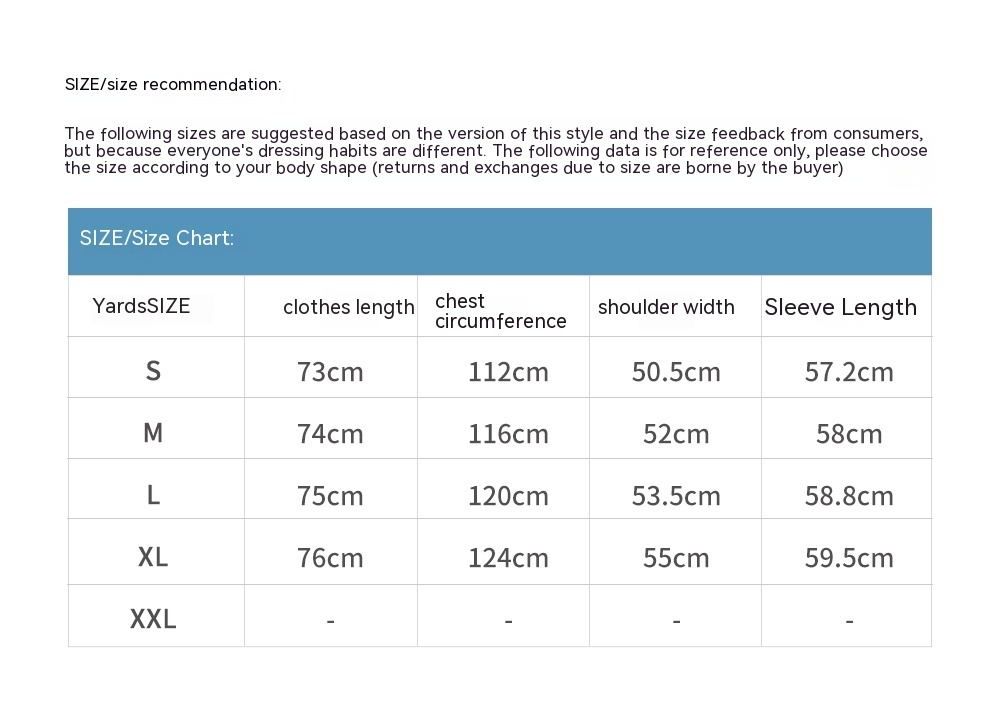Click the SIZE/size recommendation heading
This screenshot has height=708, width=1000.
point(173,84)
